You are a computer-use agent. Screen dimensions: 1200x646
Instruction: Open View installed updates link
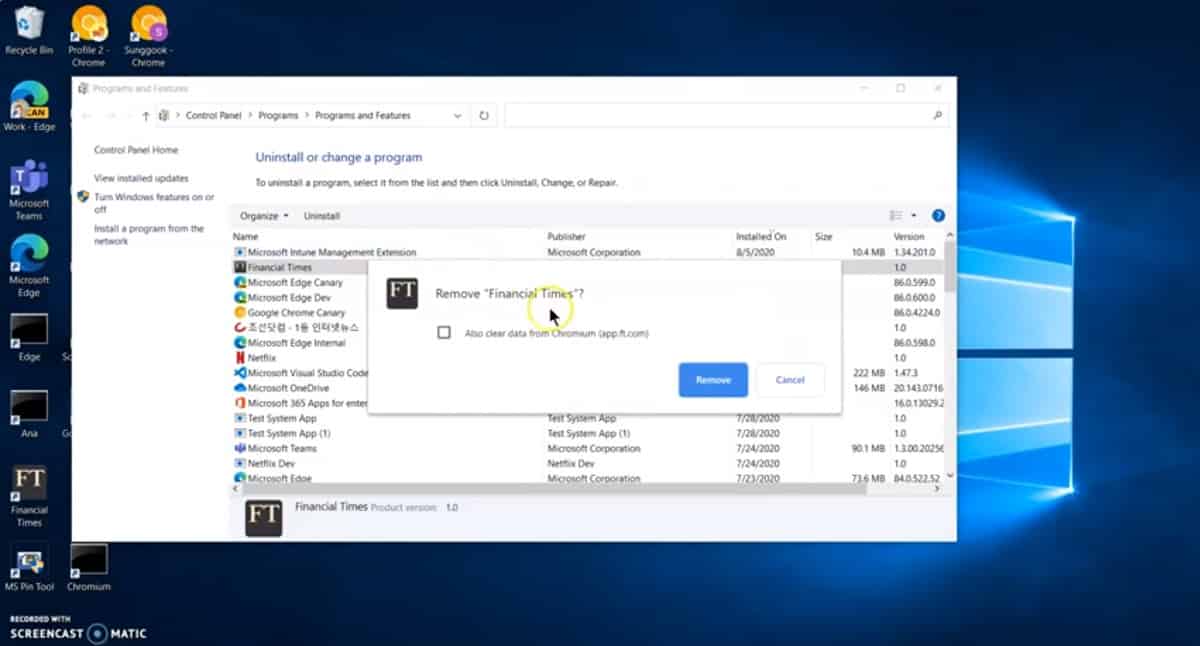(x=141, y=178)
